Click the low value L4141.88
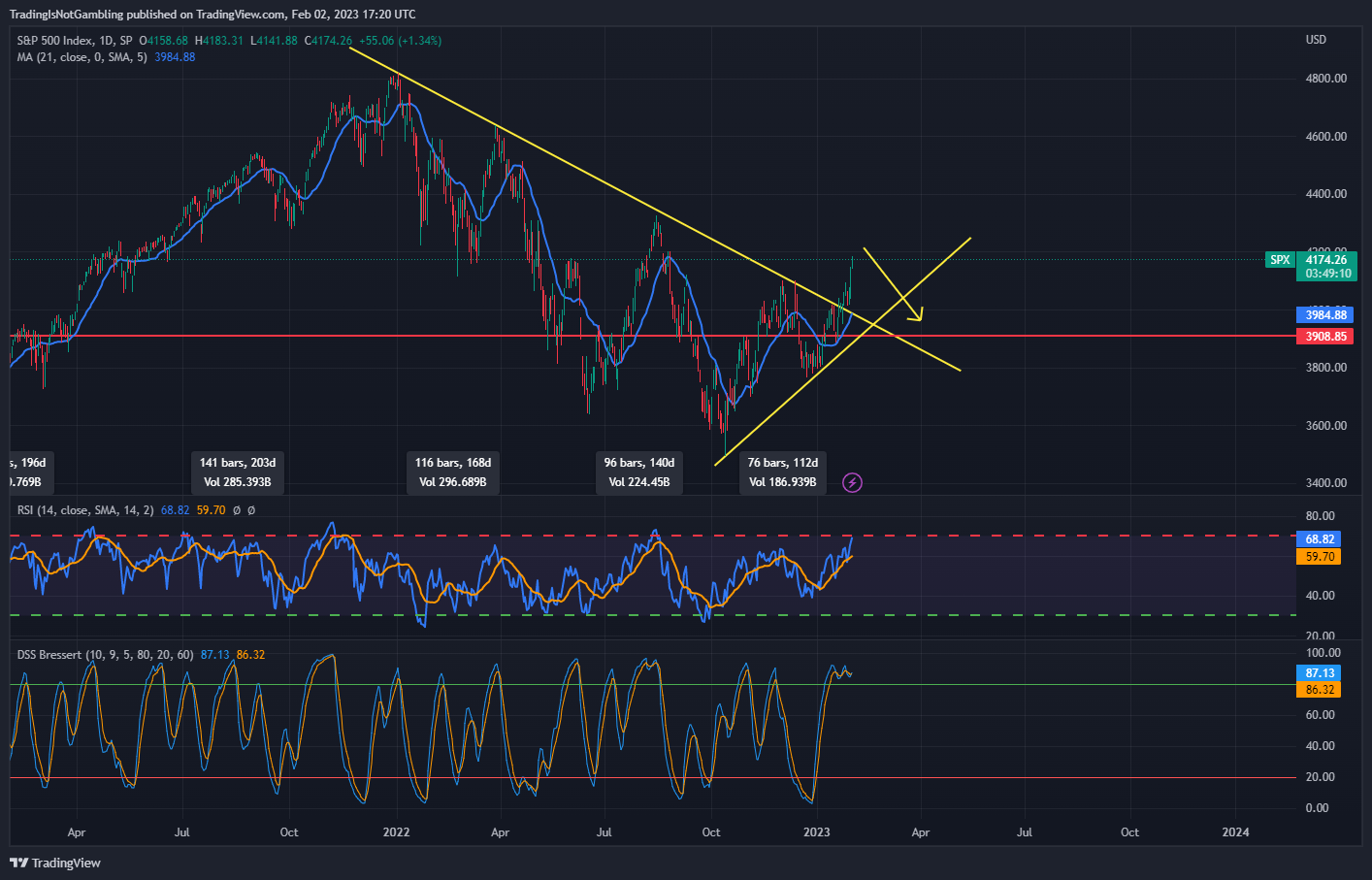The image size is (1372, 880). [274, 41]
